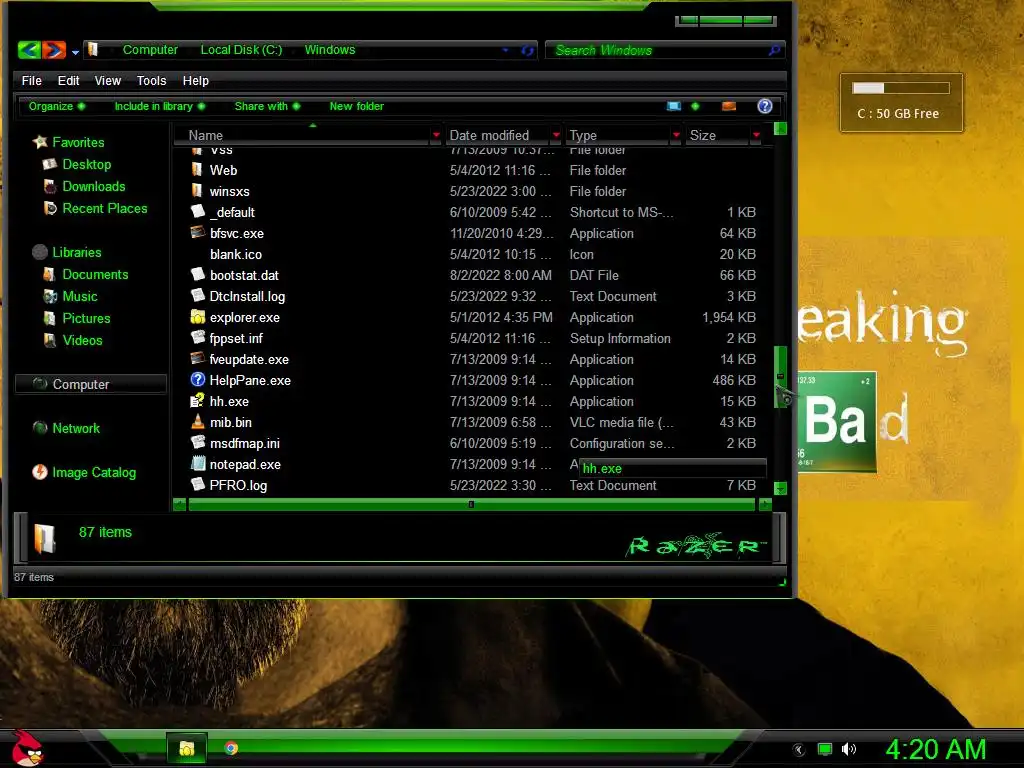
Task: Click the Windows breadcrumb segment
Action: [x=330, y=50]
